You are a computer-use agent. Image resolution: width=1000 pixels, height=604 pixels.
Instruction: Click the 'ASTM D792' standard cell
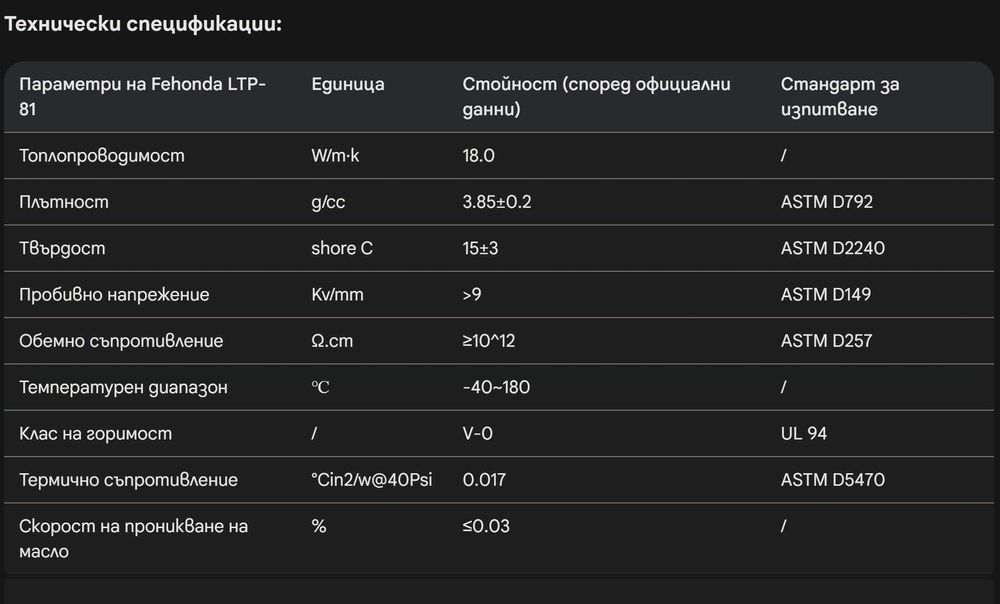pyautogui.click(x=826, y=202)
